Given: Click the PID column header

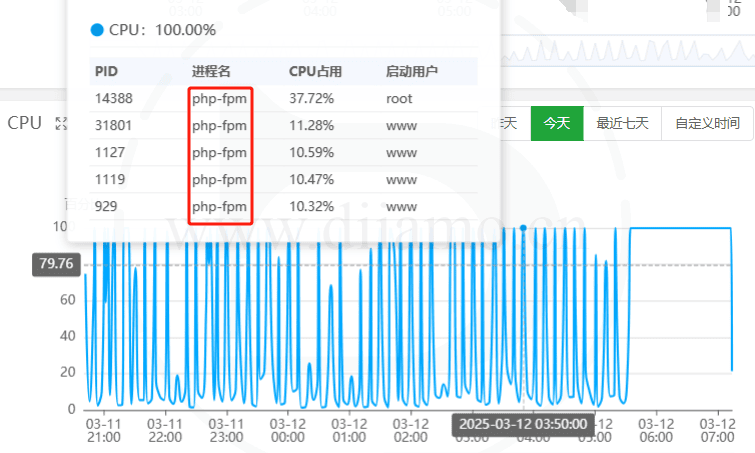Looking at the screenshot, I should click(106, 72).
